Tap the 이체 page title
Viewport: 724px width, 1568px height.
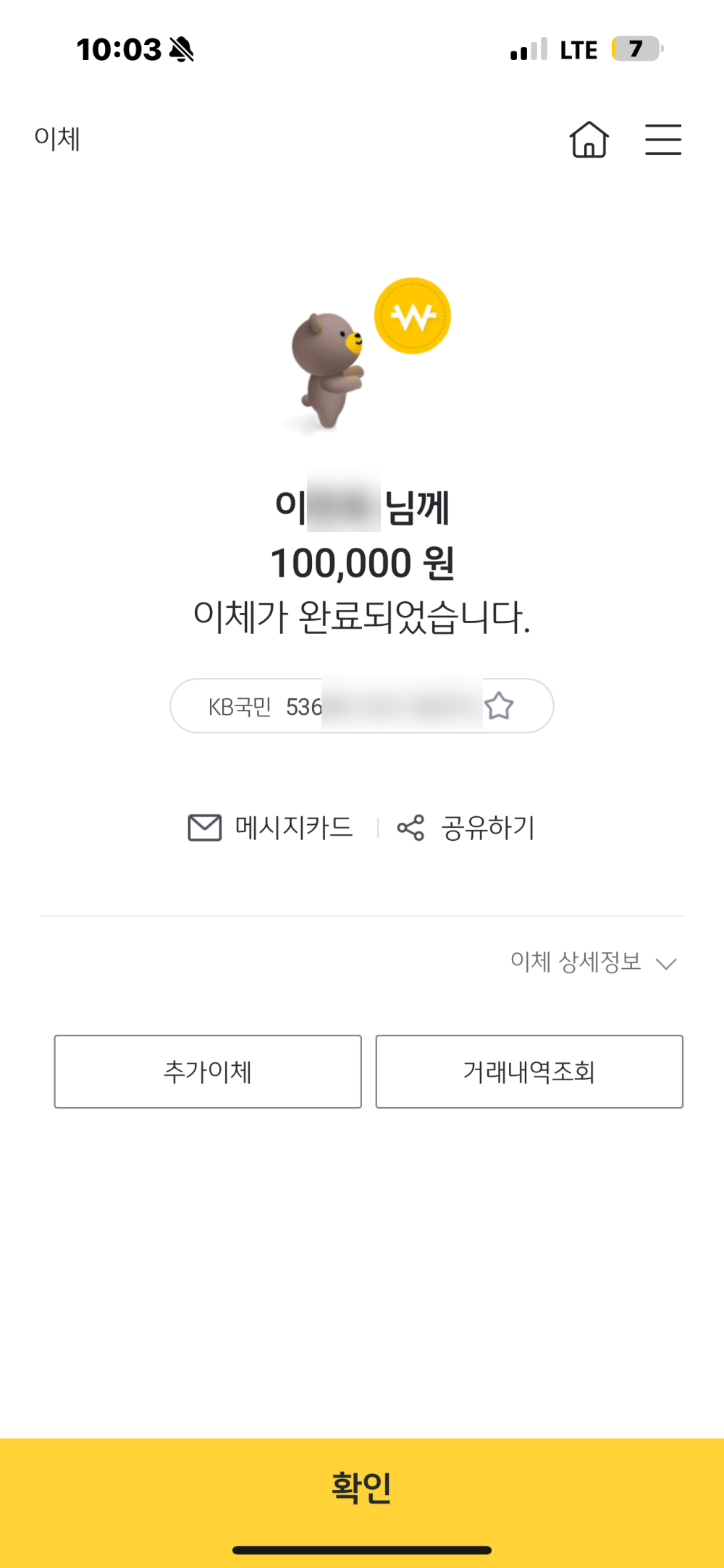[x=57, y=138]
